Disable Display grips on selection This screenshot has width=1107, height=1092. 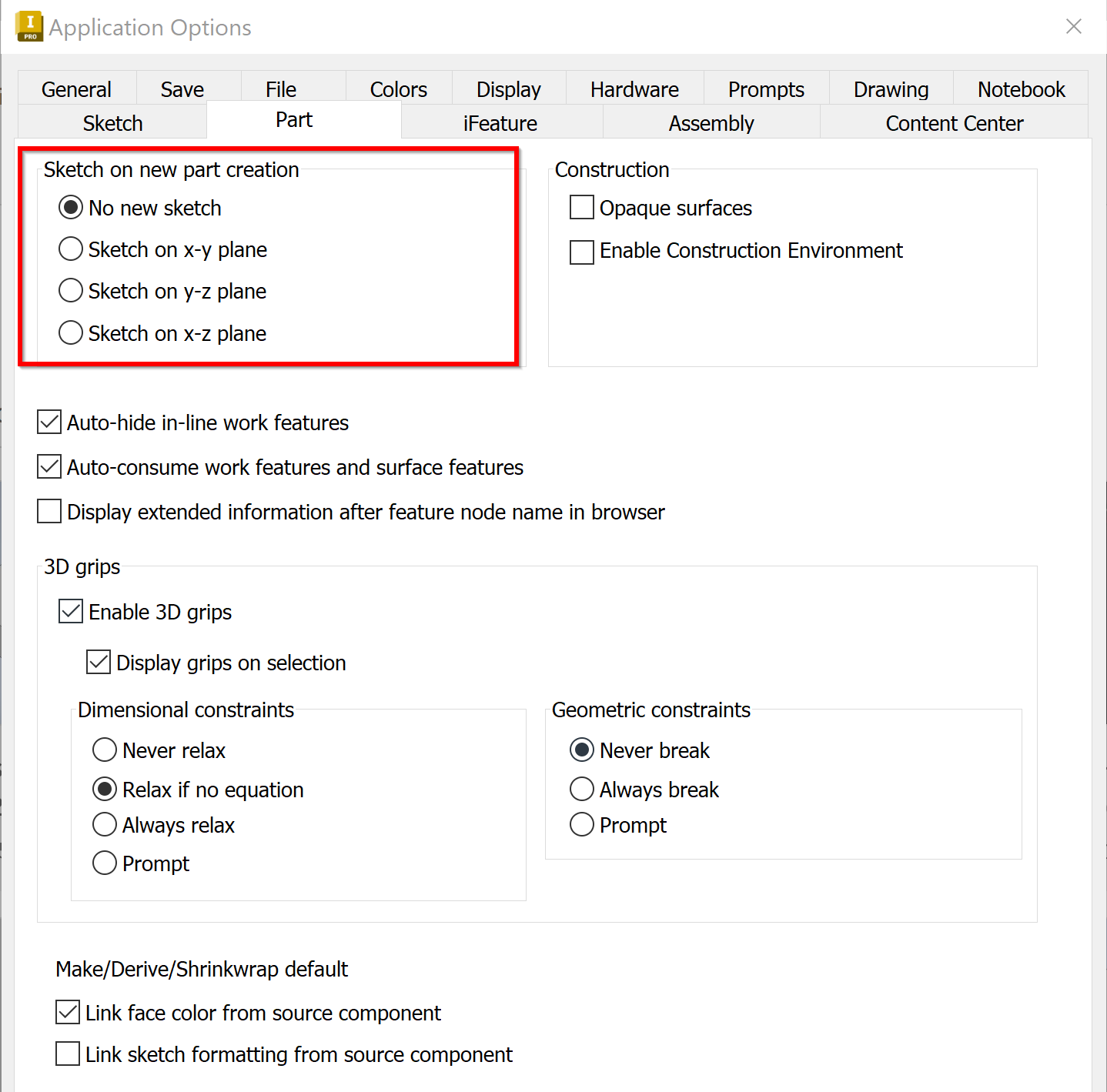98,662
